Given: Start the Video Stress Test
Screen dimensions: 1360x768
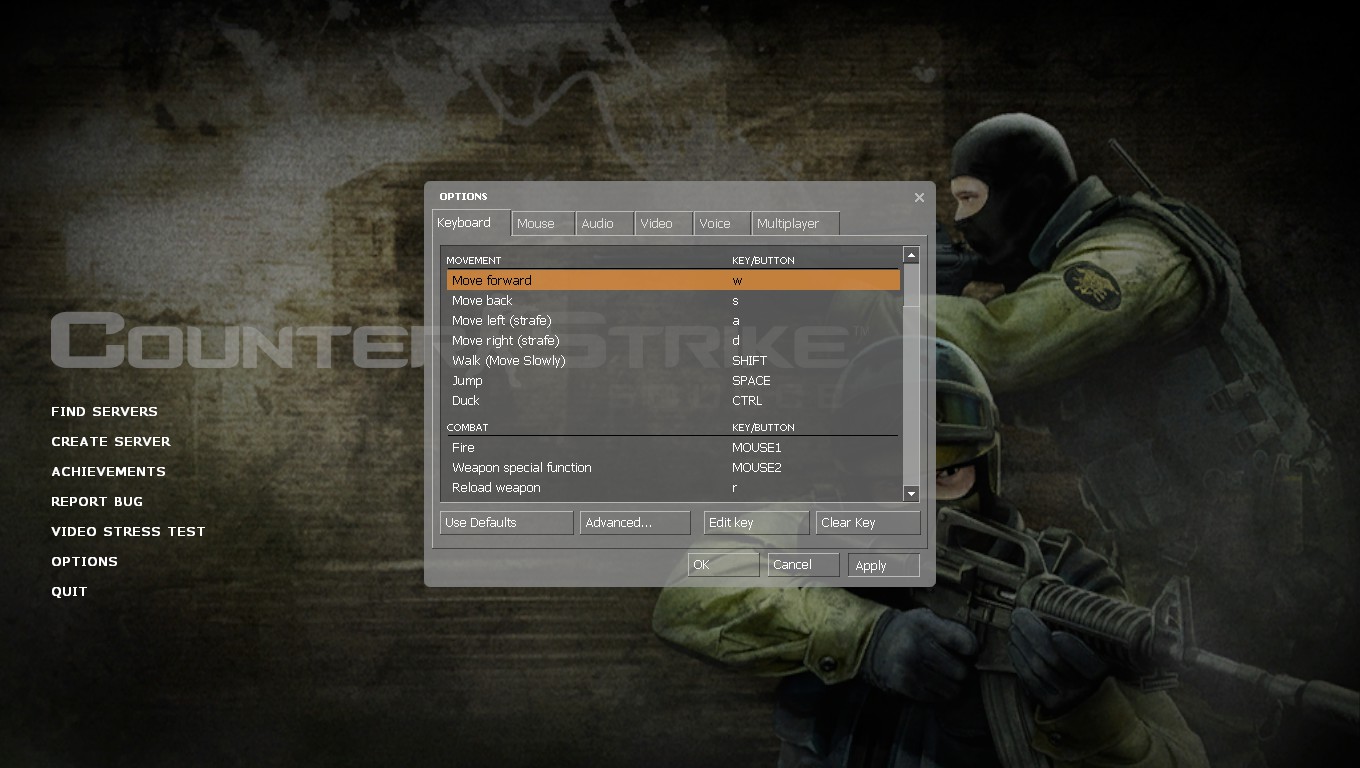Looking at the screenshot, I should pyautogui.click(x=128, y=531).
